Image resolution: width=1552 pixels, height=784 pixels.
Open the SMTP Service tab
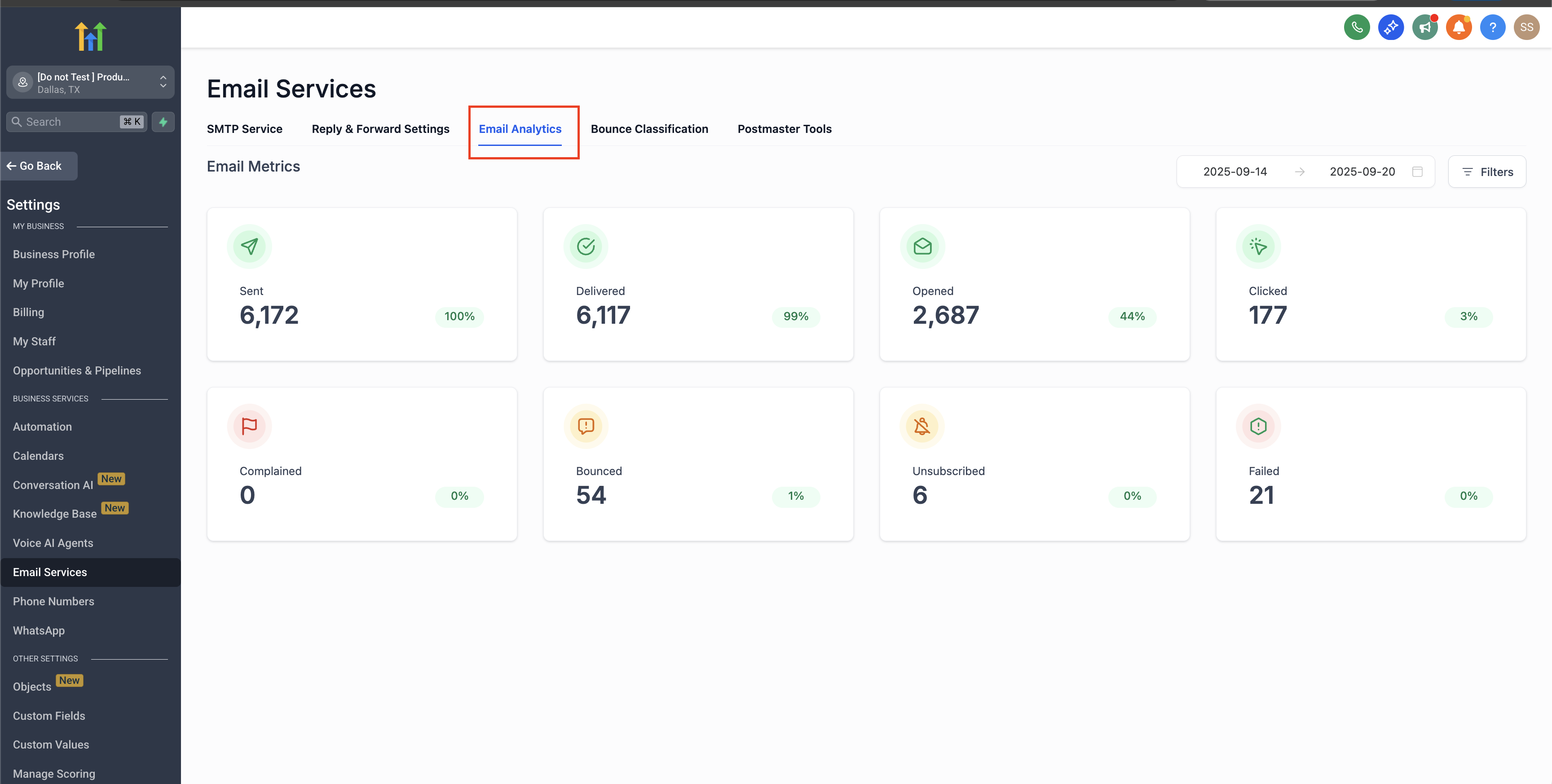pos(244,129)
